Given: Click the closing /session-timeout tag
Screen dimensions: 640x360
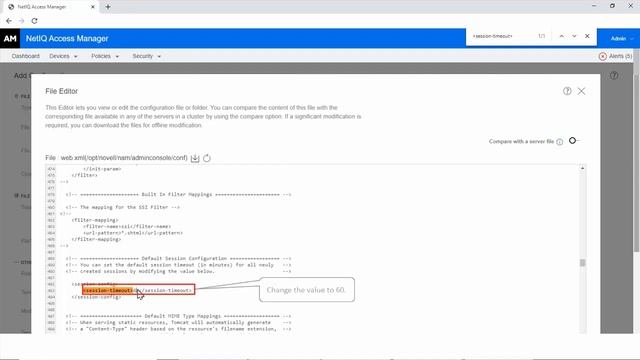Looking at the screenshot, I should 166,290.
